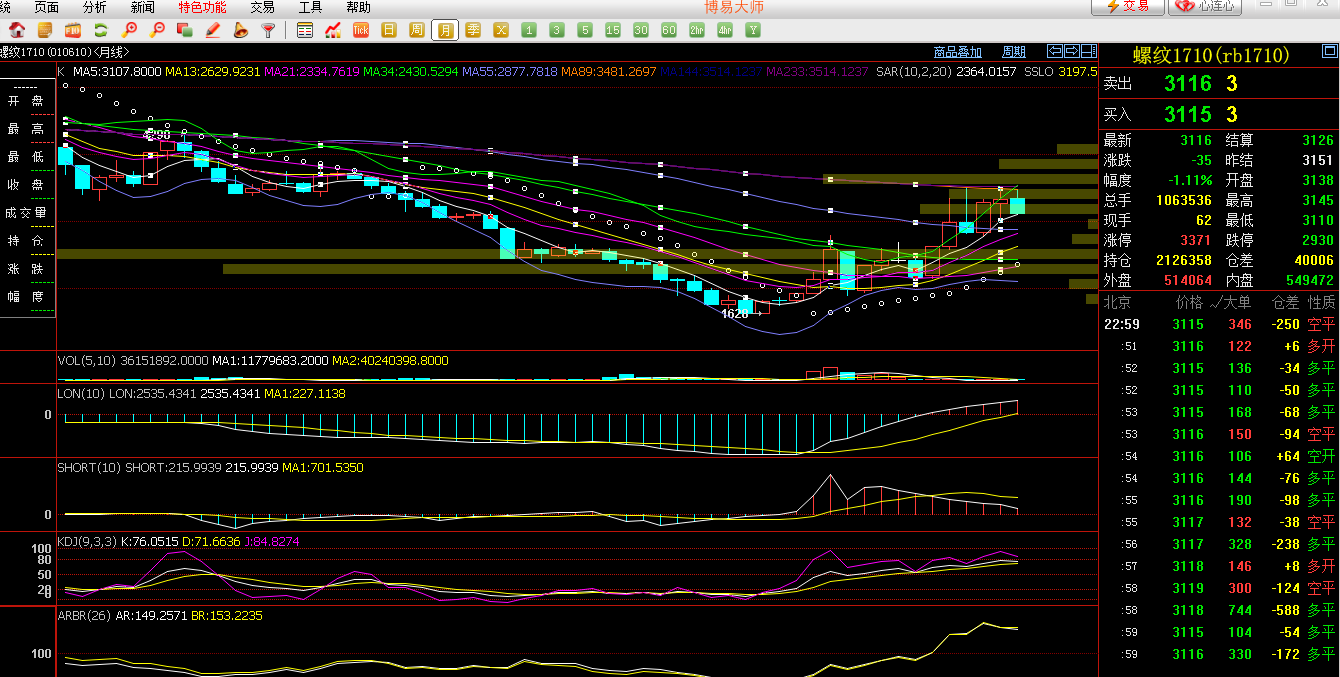This screenshot has height=677, width=1340.
Task: Open the time-sharing trend chart icon
Action: 333,30
